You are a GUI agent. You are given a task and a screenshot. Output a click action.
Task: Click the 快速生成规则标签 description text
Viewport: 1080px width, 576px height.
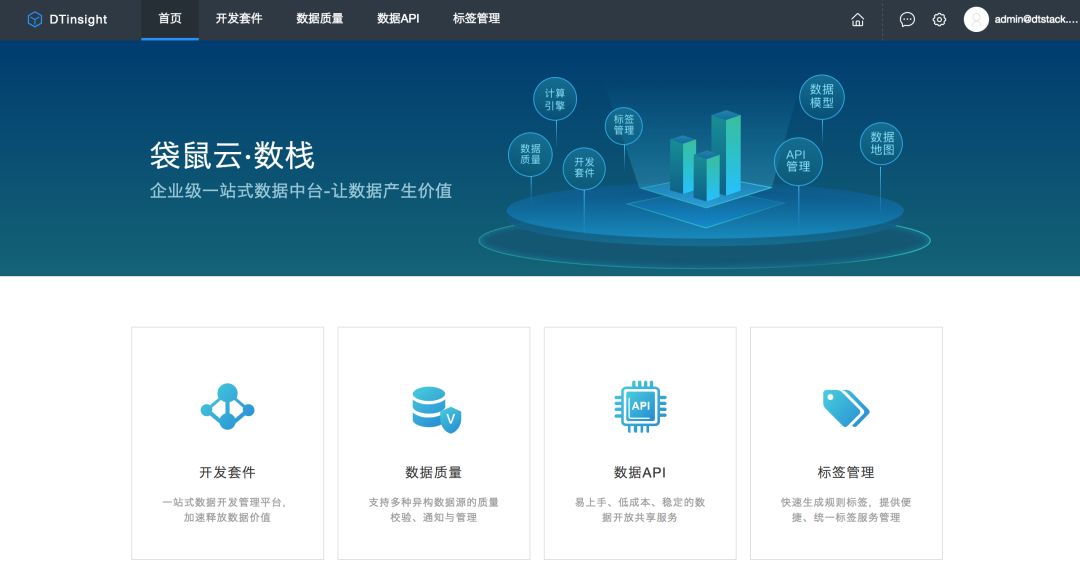[x=846, y=510]
